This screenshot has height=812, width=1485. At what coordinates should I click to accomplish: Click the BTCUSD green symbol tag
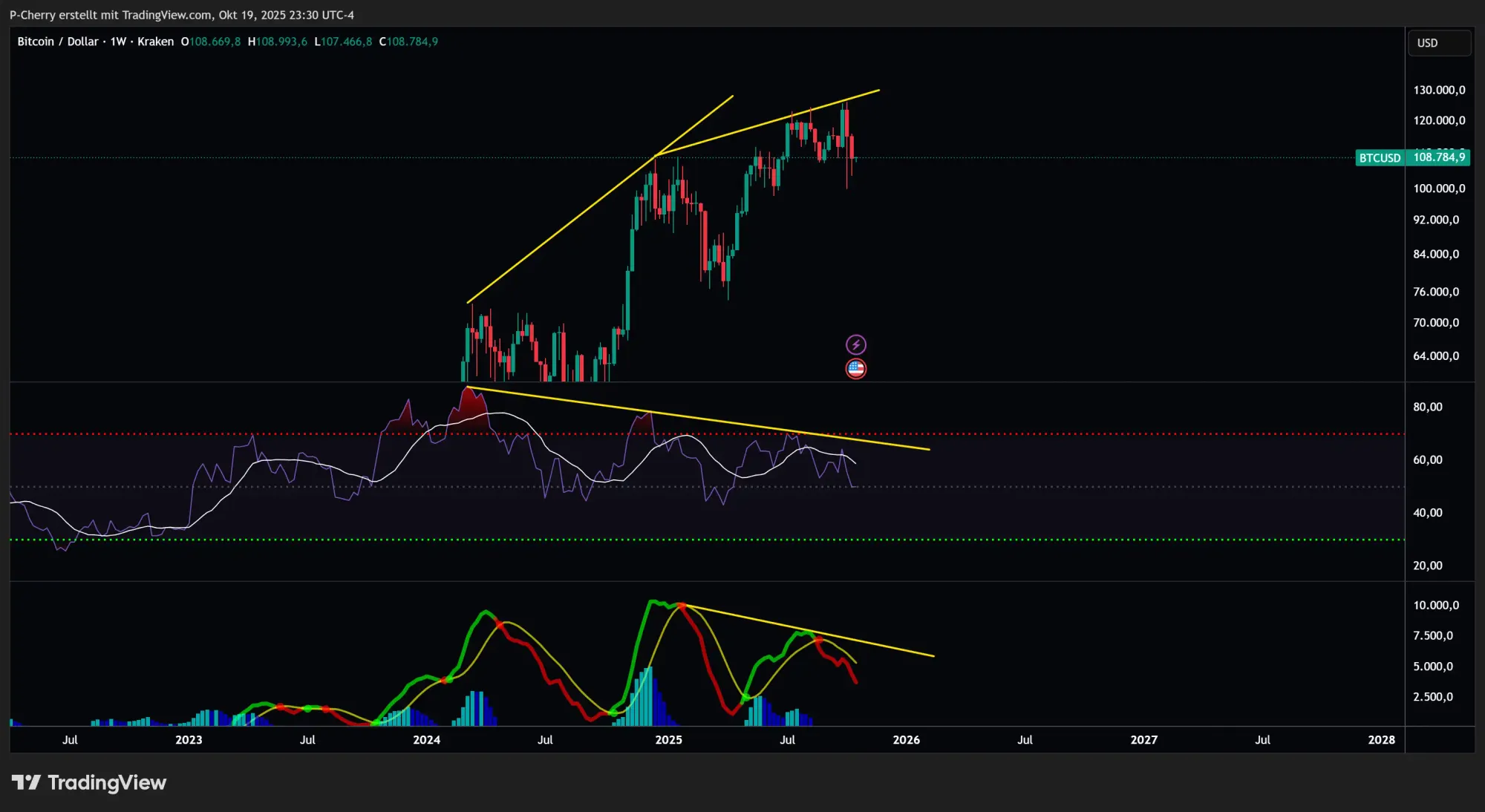pos(1380,157)
